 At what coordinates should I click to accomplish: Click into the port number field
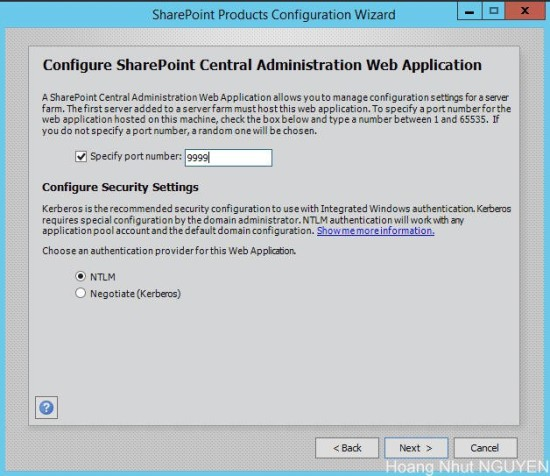[228, 157]
